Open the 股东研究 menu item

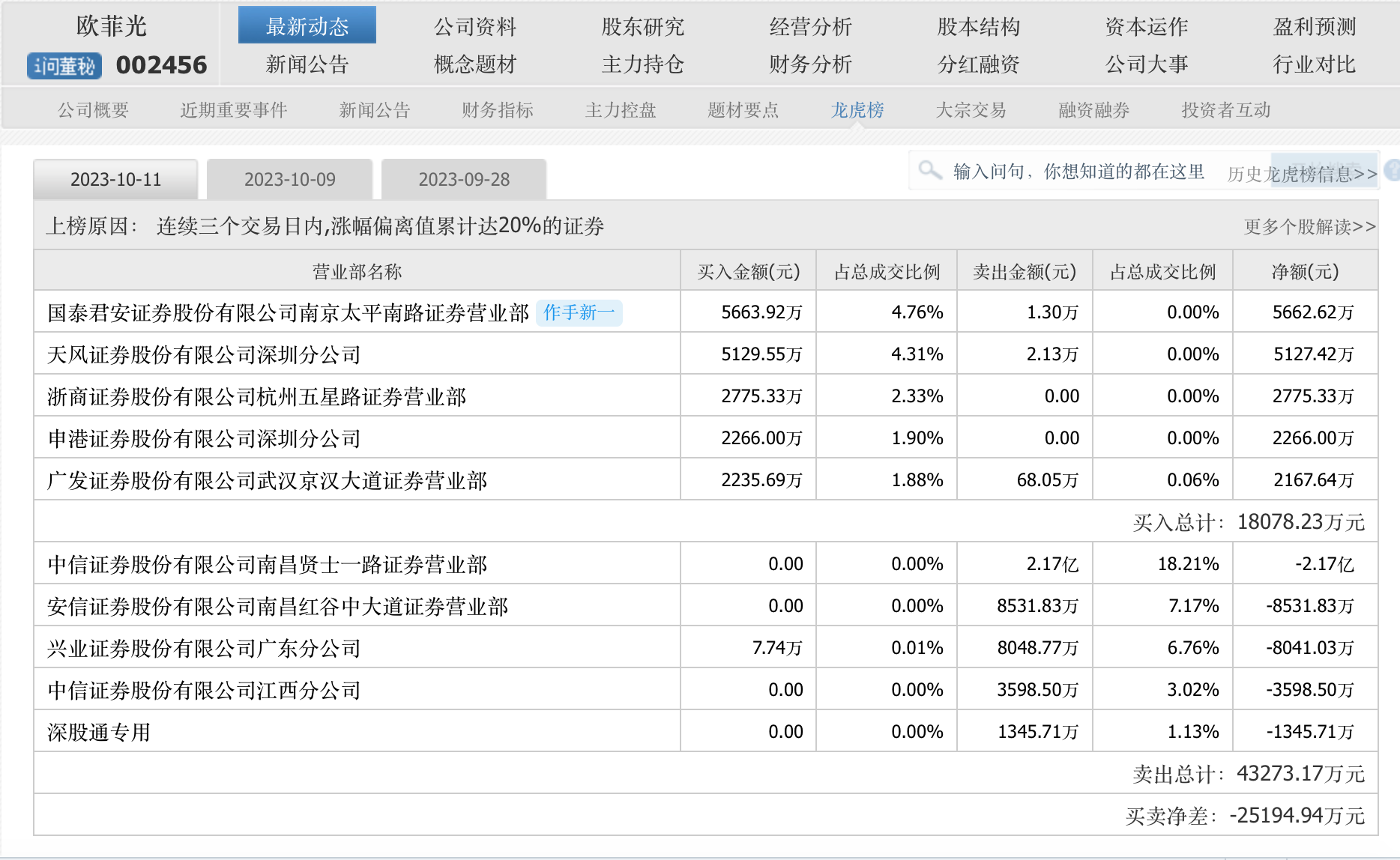coord(642,27)
